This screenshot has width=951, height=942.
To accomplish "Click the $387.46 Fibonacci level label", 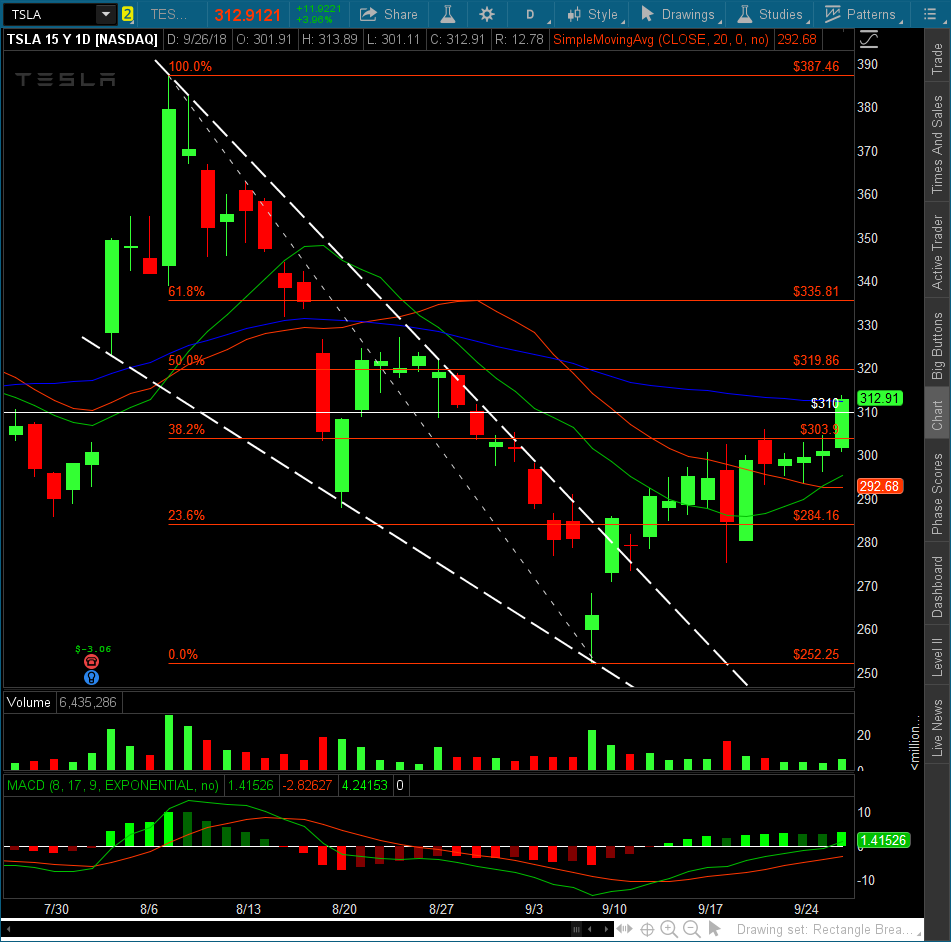I will click(x=816, y=66).
